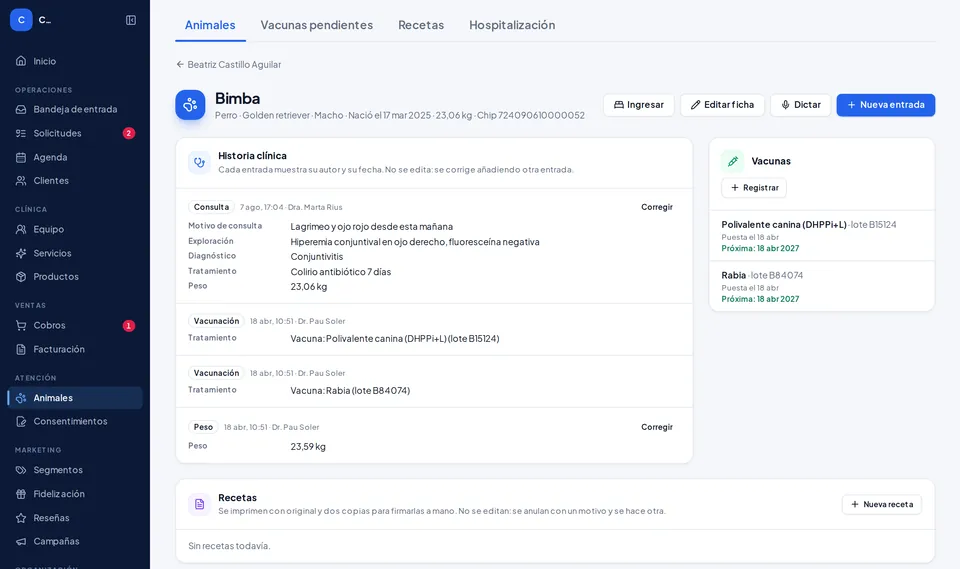Image resolution: width=960 pixels, height=569 pixels.
Task: Click the Recetas document icon
Action: coord(199,504)
